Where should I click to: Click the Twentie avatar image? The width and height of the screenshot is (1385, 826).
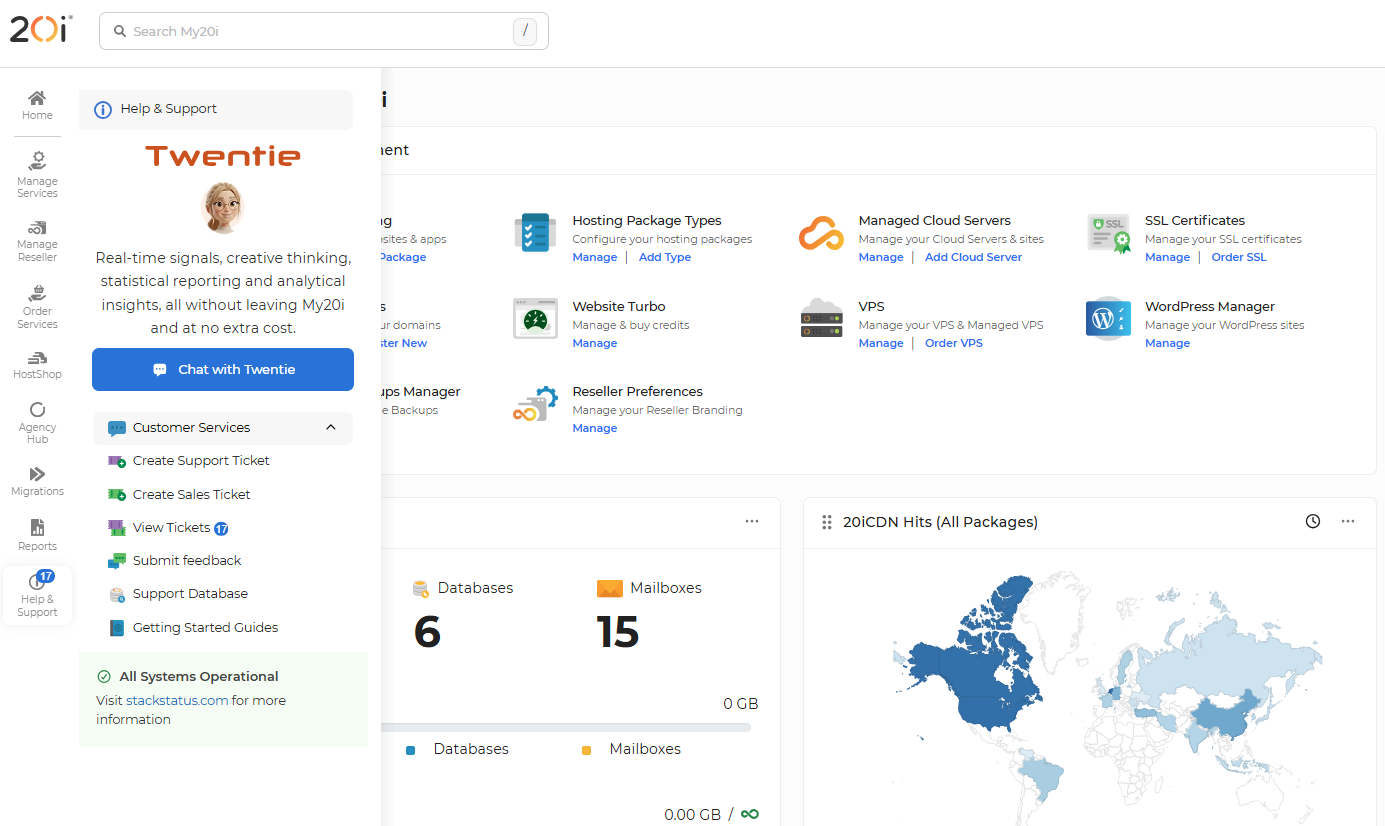tap(222, 207)
